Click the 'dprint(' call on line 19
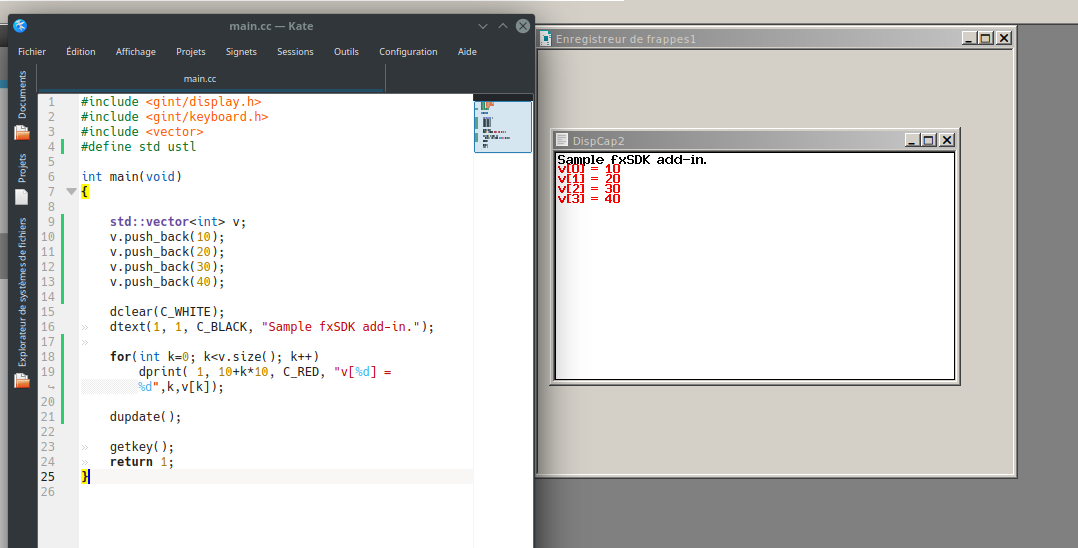Image resolution: width=1078 pixels, height=548 pixels. 164,372
